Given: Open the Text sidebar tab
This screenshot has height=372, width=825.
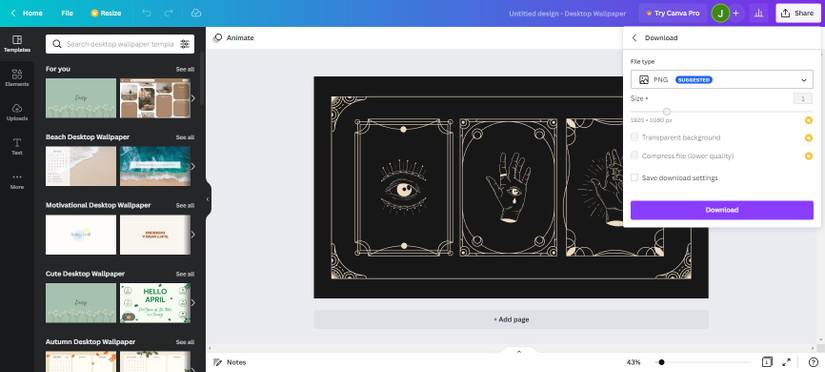Looking at the screenshot, I should pos(17,146).
